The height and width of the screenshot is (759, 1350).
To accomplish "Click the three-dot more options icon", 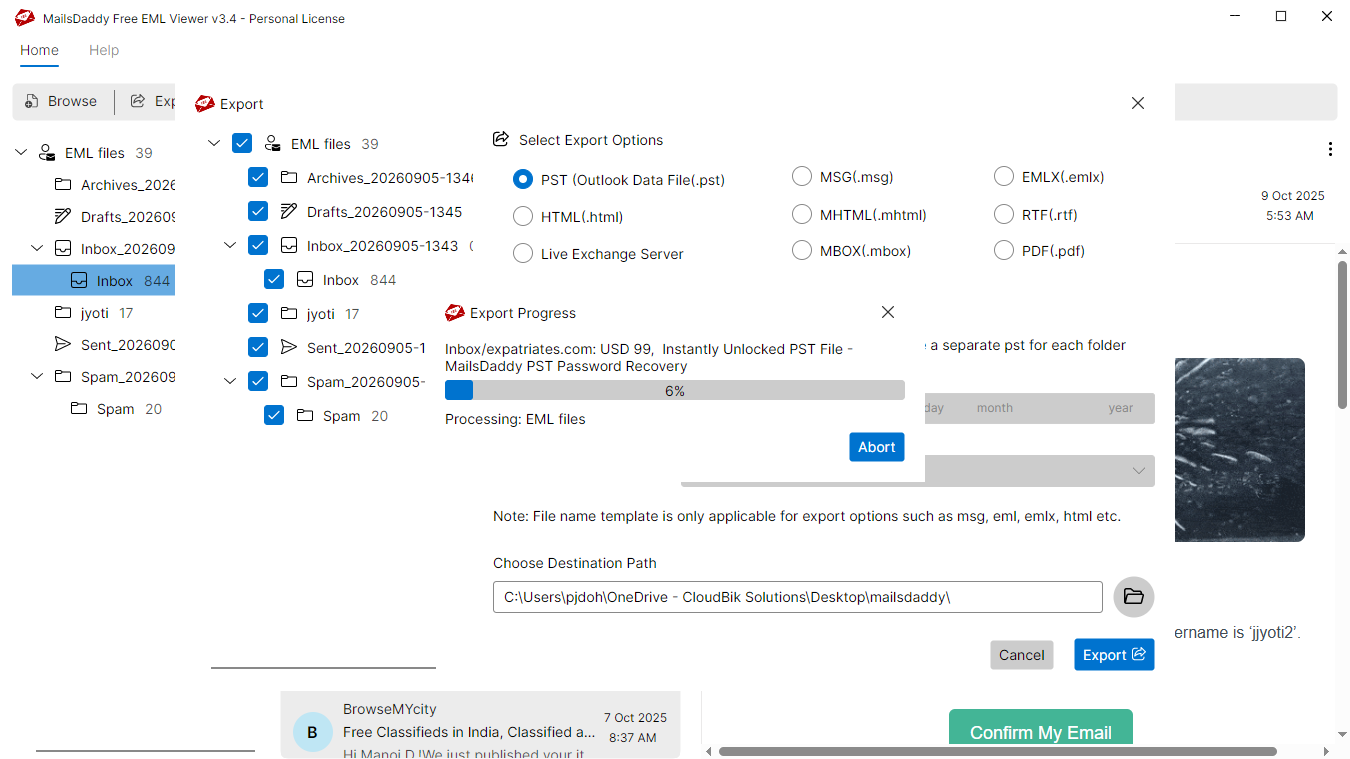I will (1330, 149).
